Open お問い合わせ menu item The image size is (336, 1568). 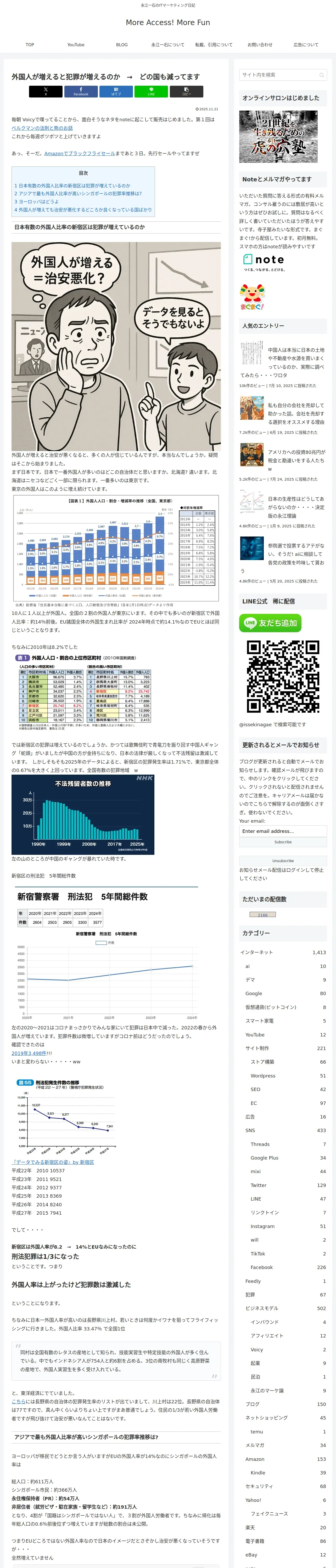click(260, 44)
